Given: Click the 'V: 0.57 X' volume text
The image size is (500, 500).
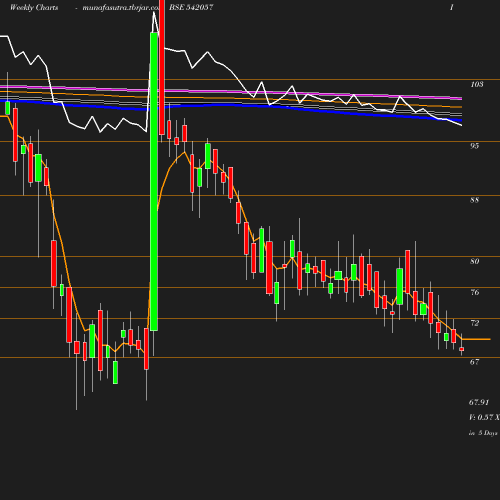Looking at the screenshot, I should click(484, 417).
